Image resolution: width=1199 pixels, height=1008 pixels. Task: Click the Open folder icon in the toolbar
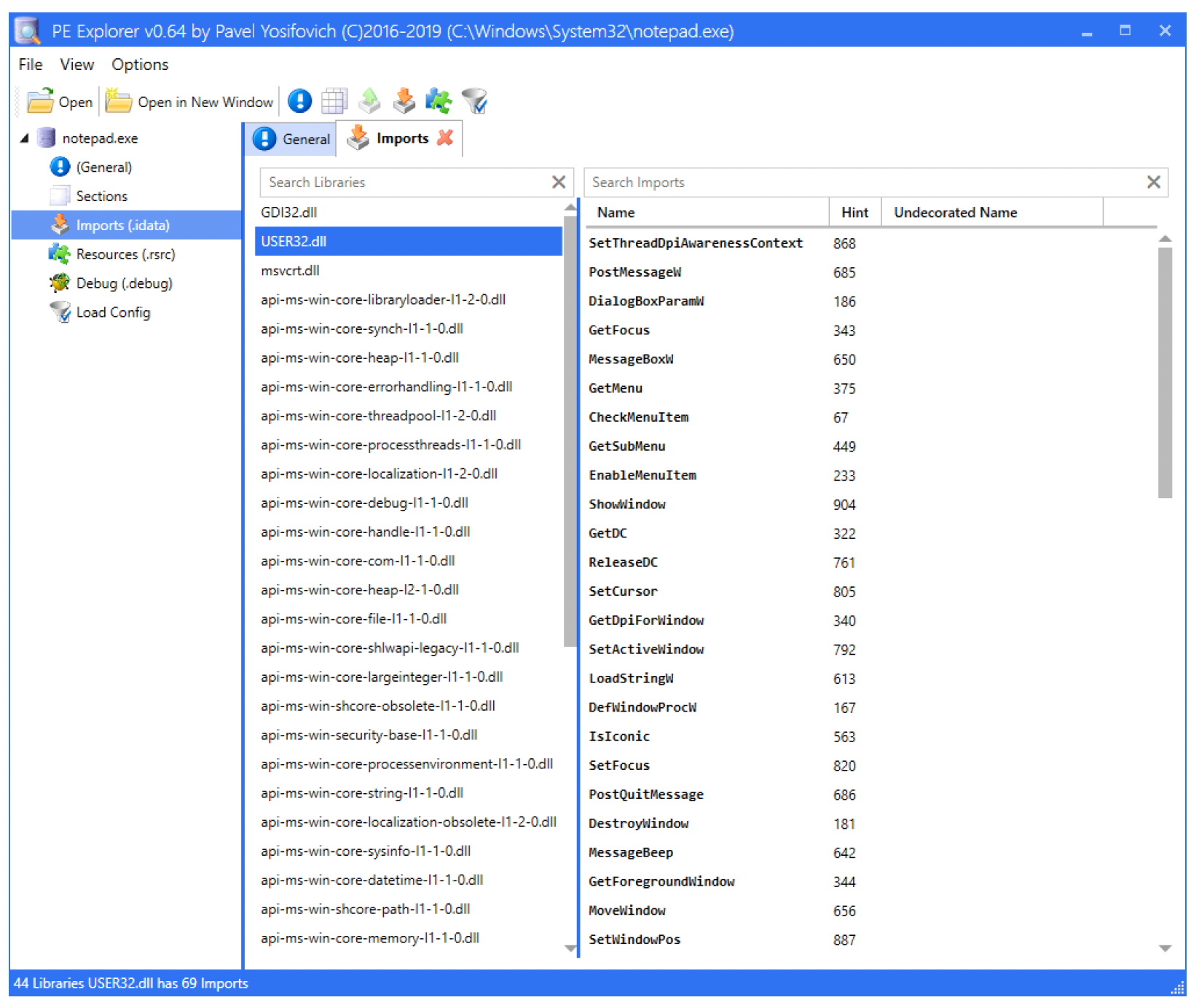pos(40,101)
